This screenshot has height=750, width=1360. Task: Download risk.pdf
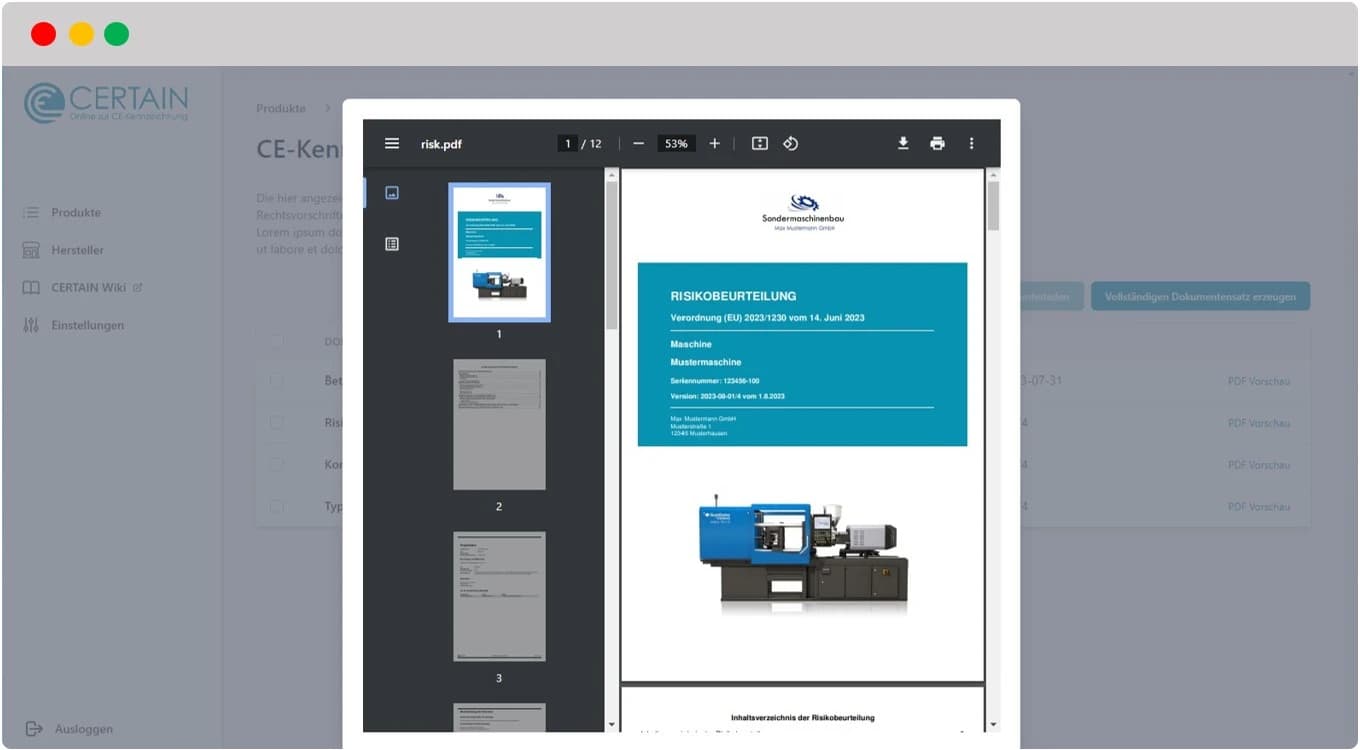coord(903,144)
